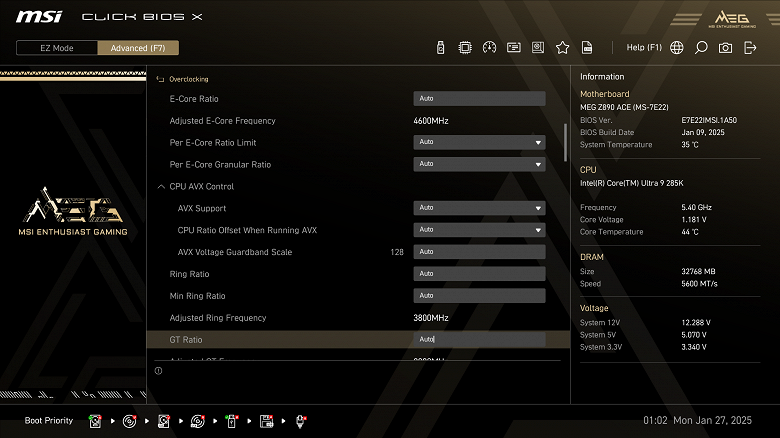This screenshot has height=438, width=780.
Task: Click the first boot priority device icon
Action: click(x=95, y=421)
